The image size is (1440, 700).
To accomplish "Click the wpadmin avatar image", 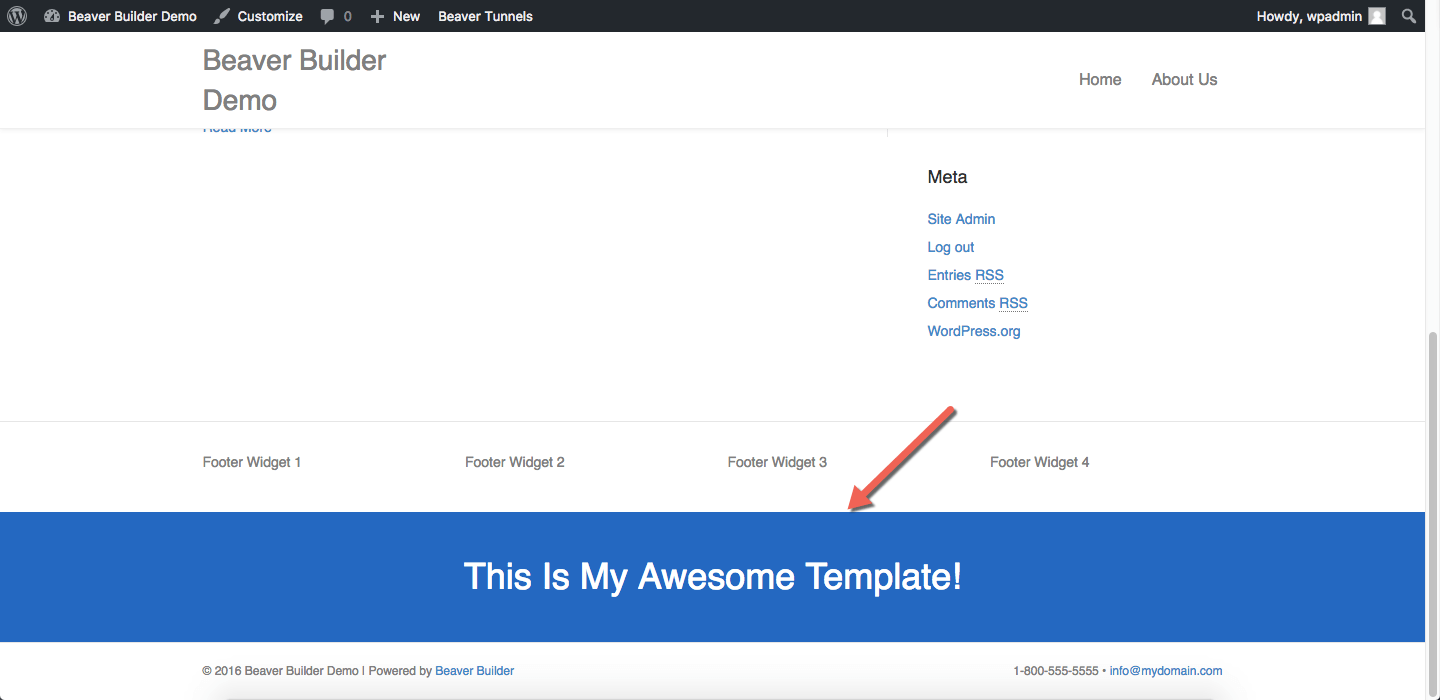I will [1376, 15].
